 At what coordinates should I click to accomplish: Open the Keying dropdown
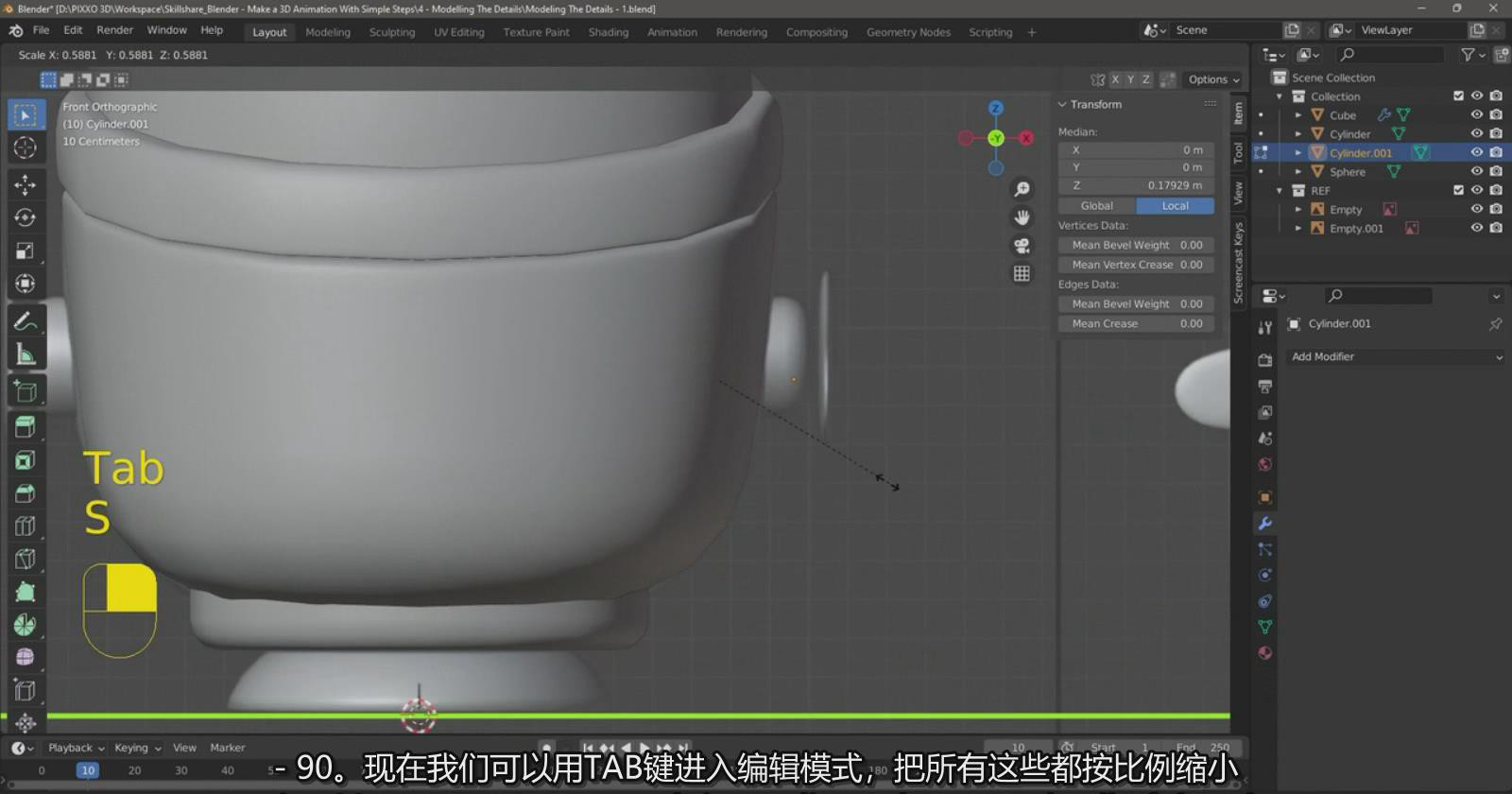coord(138,748)
